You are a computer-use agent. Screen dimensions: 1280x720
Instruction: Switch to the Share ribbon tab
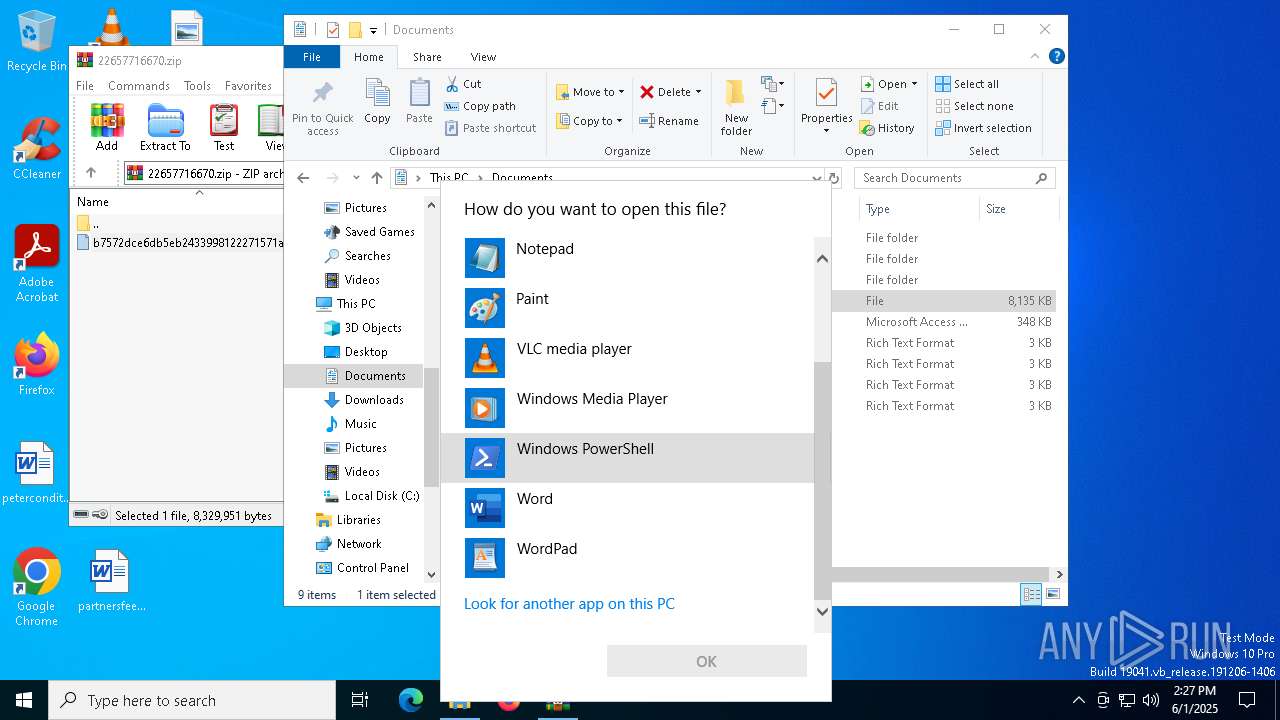pos(427,57)
